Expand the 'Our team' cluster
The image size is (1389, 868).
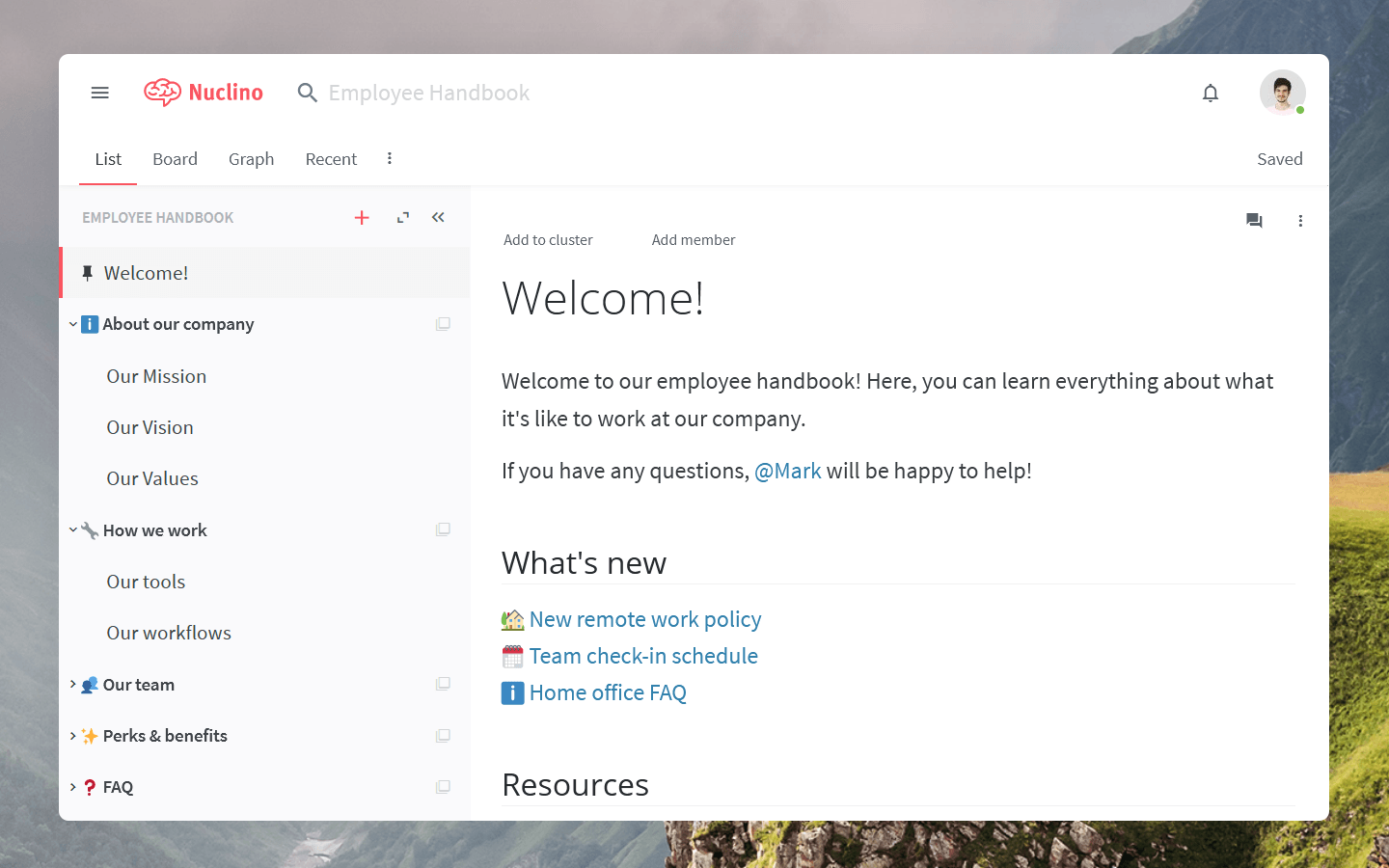(72, 685)
